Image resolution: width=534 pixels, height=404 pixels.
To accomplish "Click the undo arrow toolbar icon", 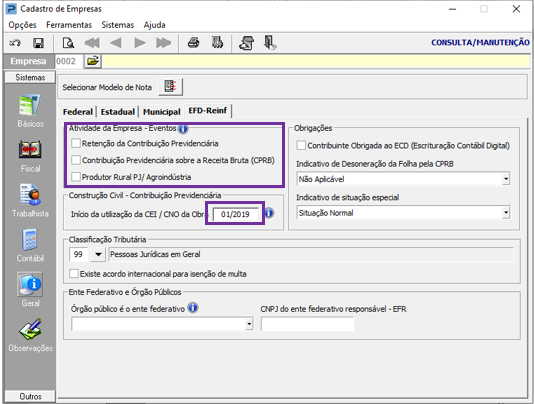I will point(15,43).
